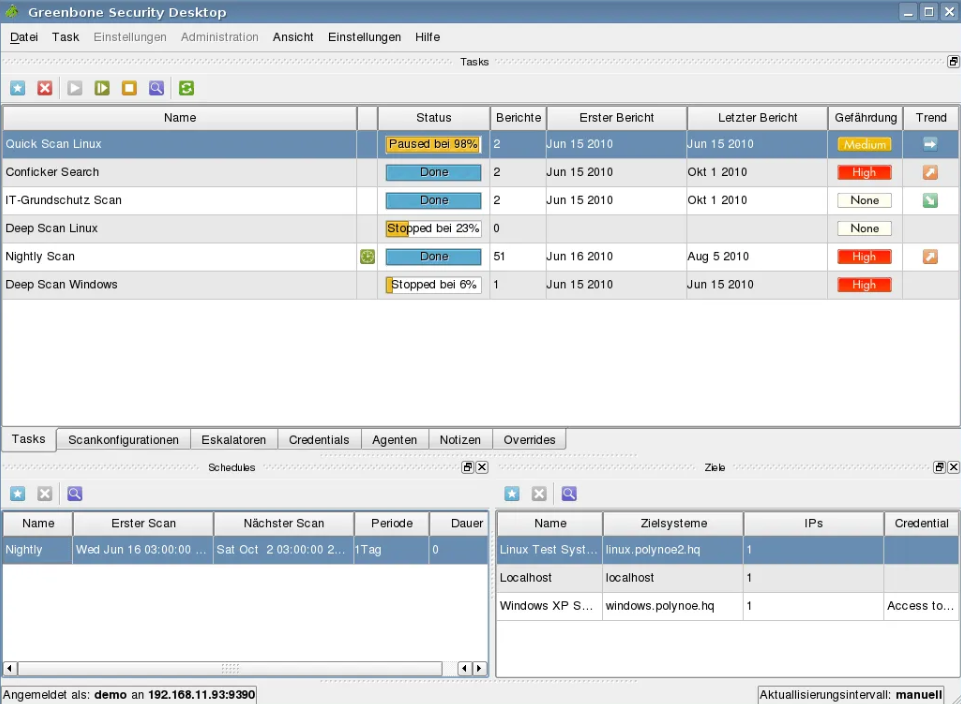Click the High threat badge for Deep Scan Windows

pos(864,285)
